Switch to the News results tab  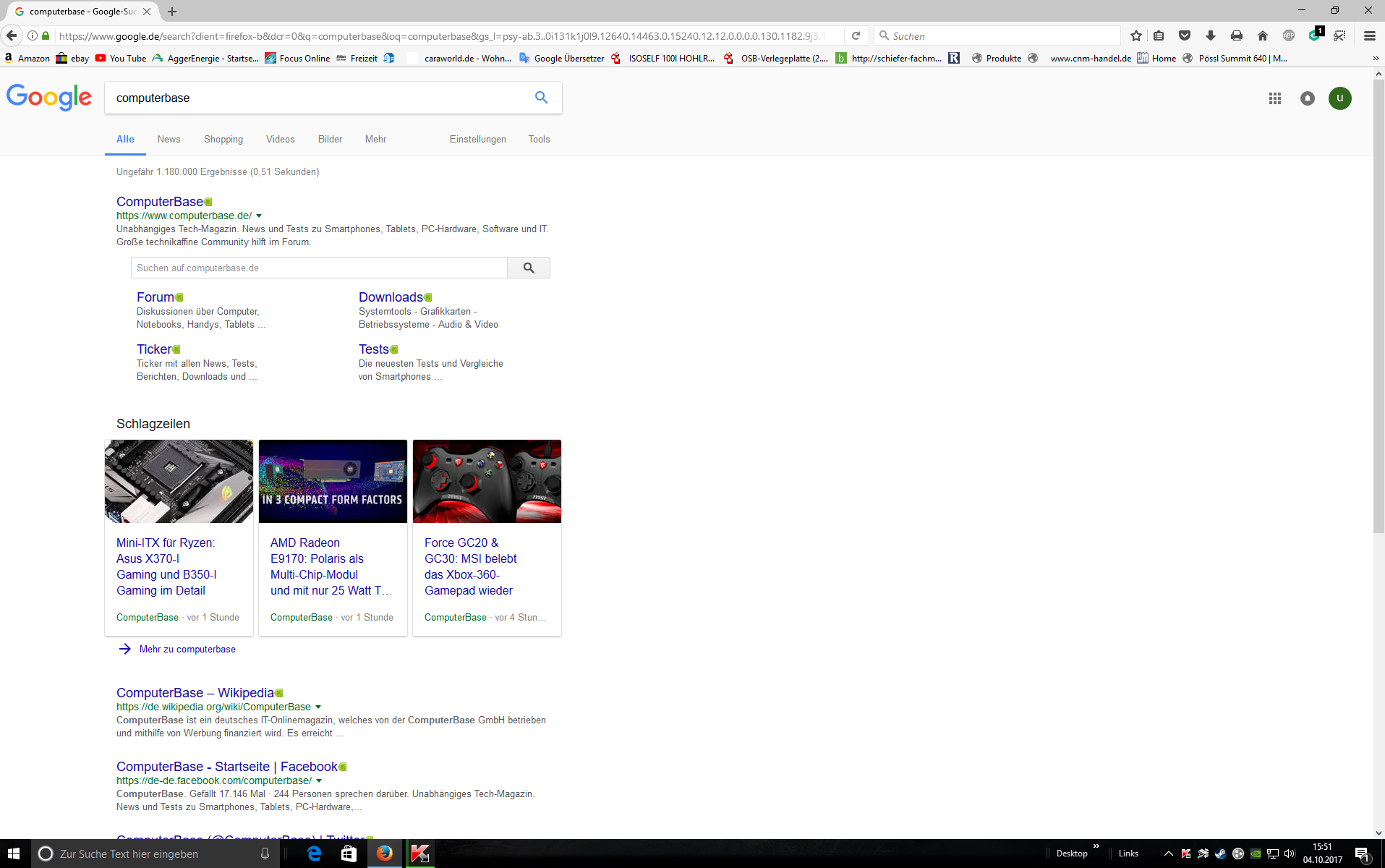pos(169,139)
